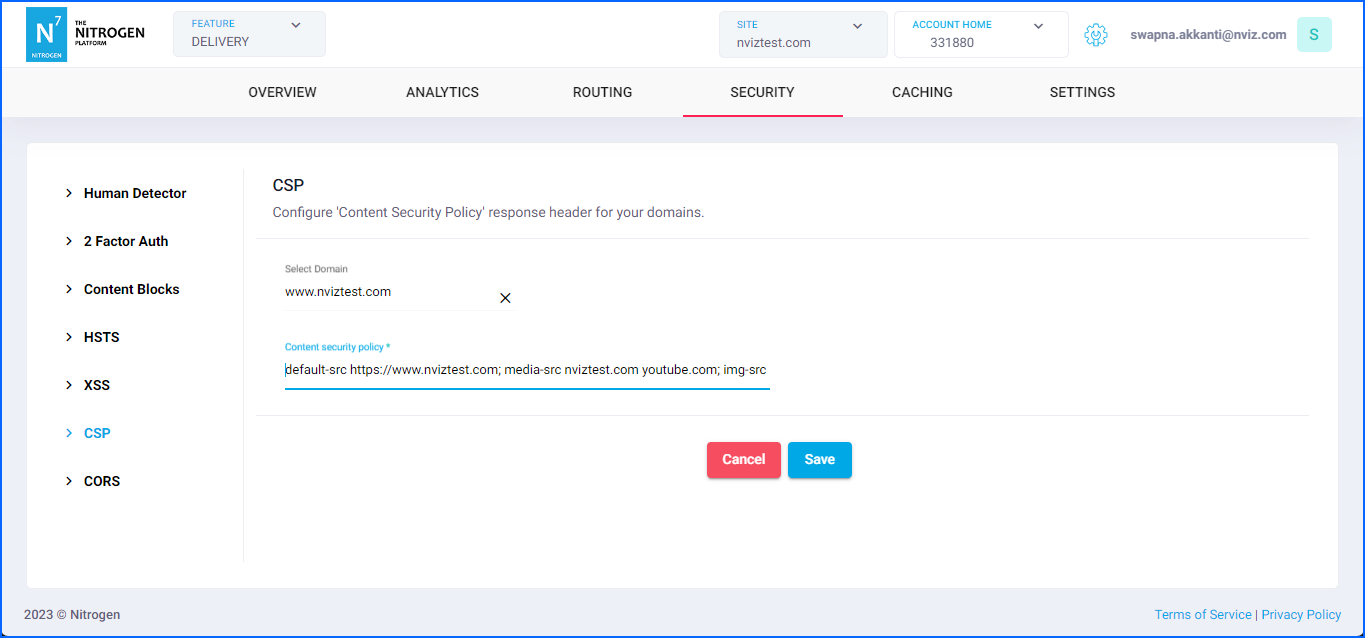Click the Content security policy text field

point(526,370)
